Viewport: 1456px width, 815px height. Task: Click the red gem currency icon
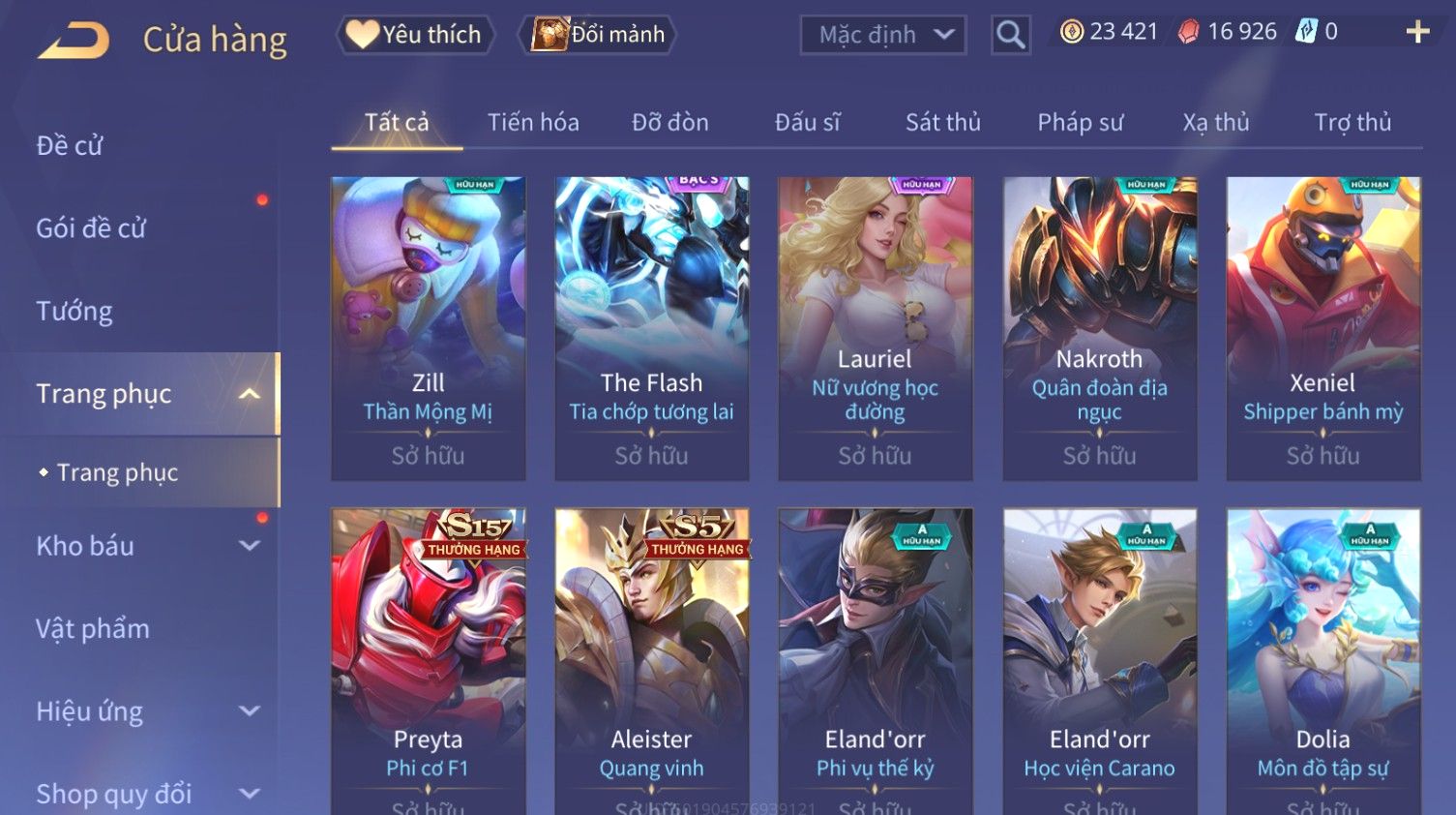point(1188,32)
